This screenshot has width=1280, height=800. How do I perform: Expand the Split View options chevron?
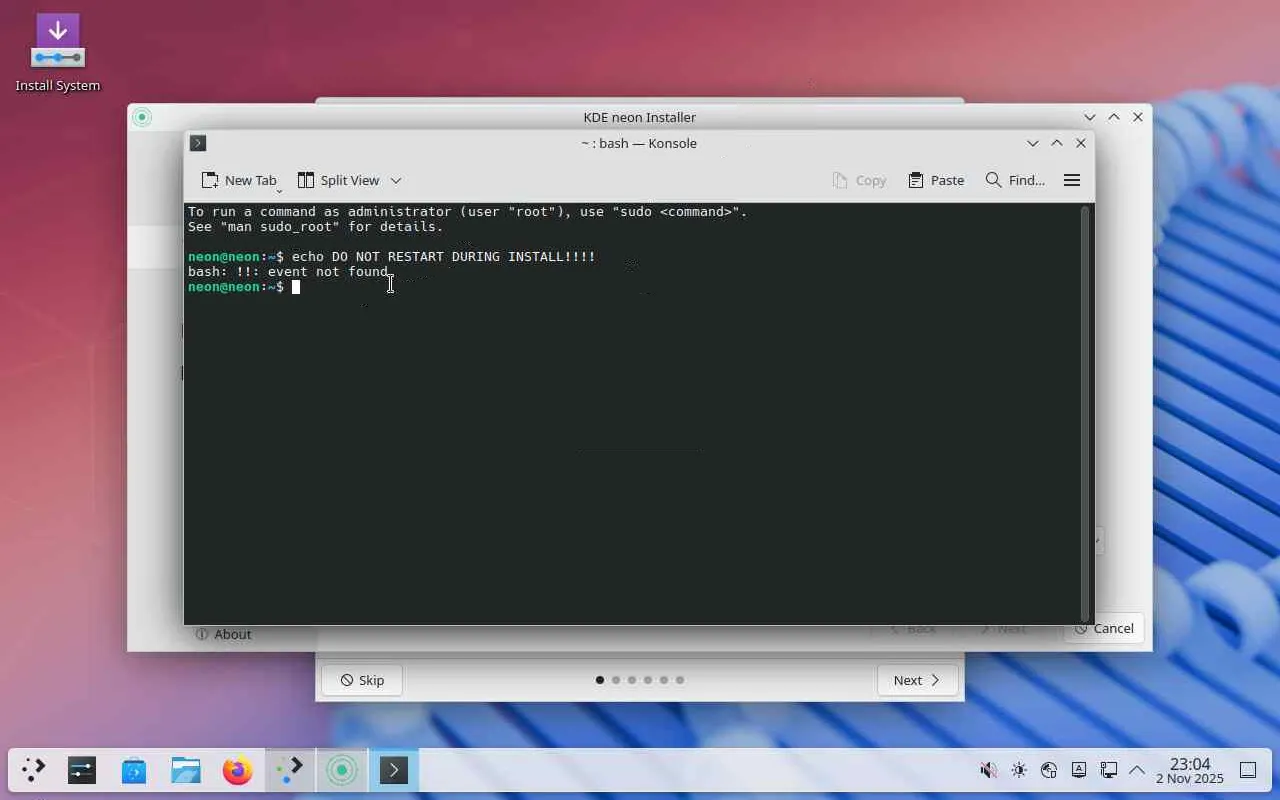(396, 180)
